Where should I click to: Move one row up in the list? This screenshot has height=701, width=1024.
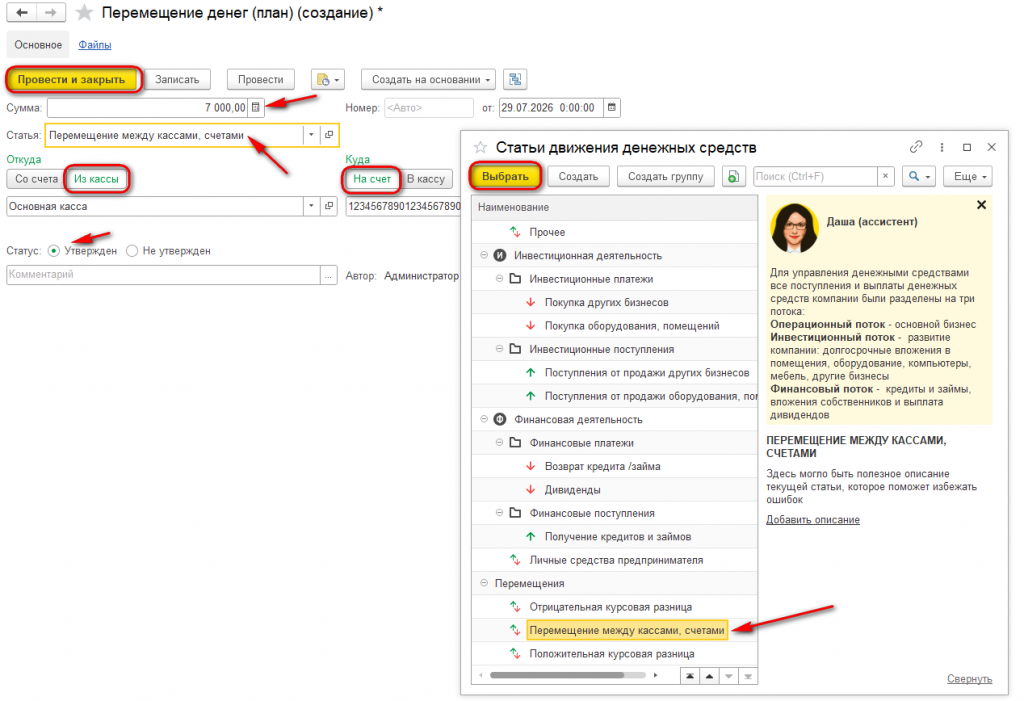(x=709, y=676)
